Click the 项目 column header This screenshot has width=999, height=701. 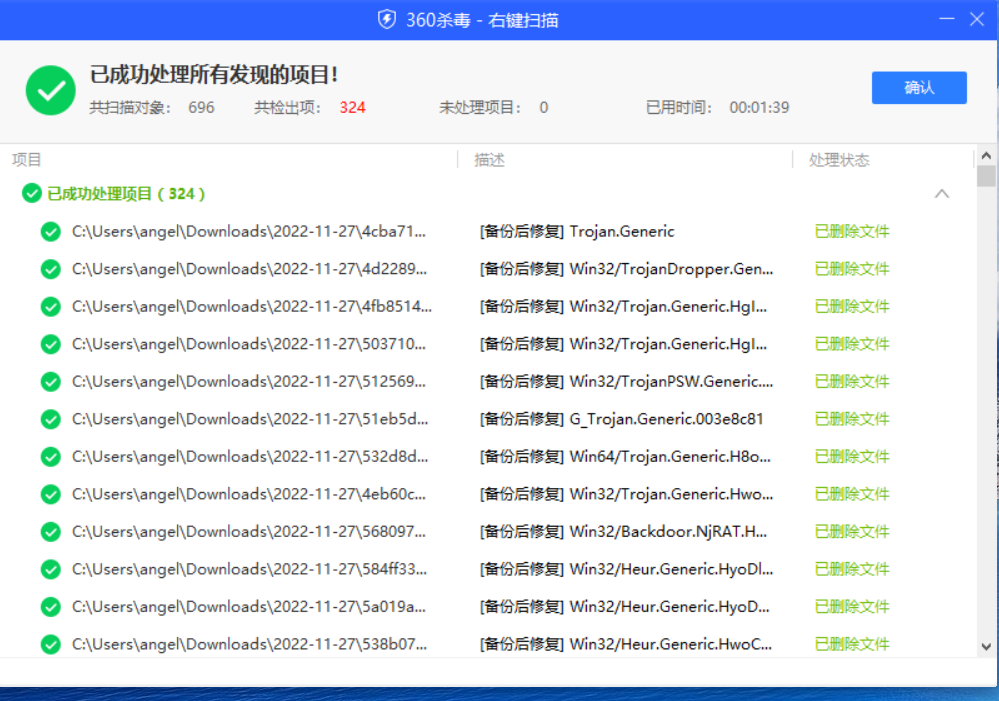pyautogui.click(x=26, y=159)
